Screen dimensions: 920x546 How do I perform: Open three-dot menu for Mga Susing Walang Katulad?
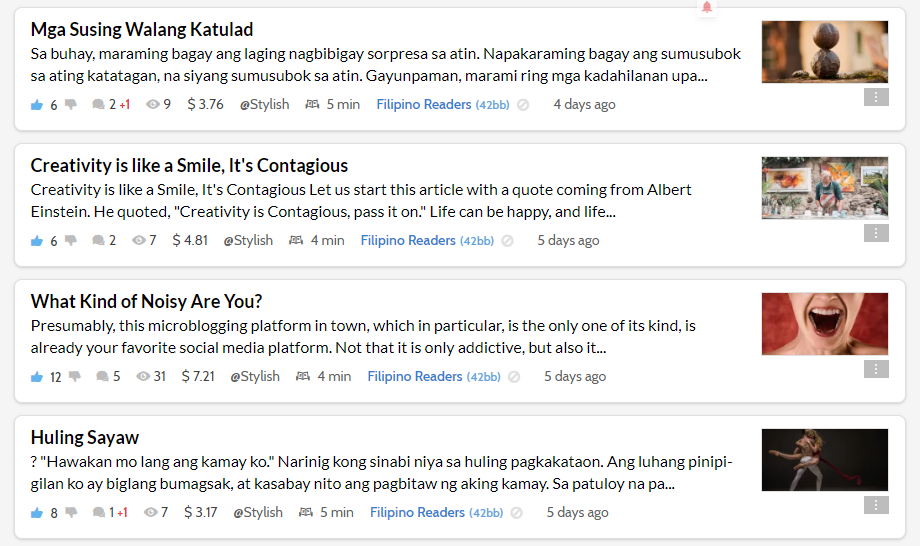[x=876, y=97]
